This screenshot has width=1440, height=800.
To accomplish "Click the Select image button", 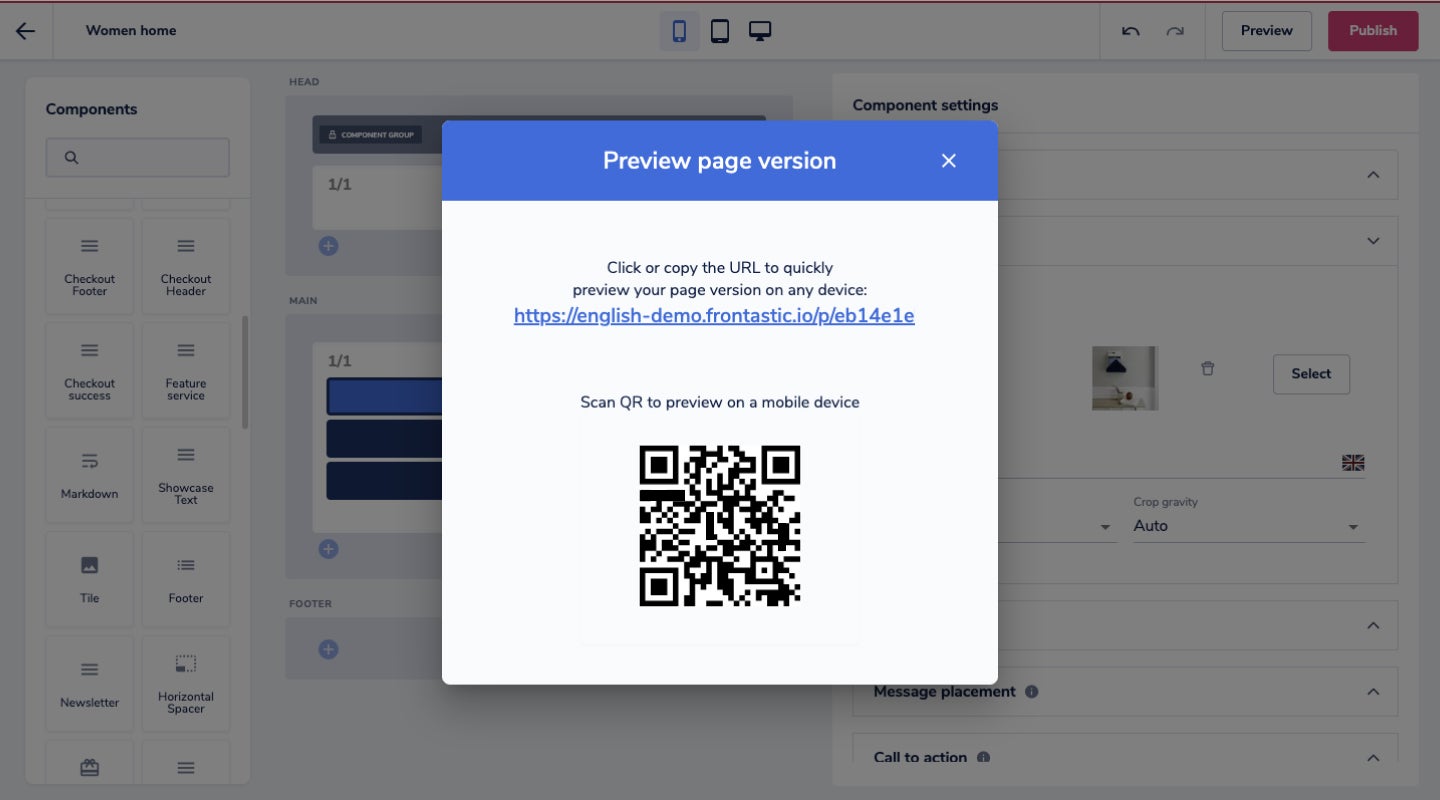I will tap(1311, 374).
